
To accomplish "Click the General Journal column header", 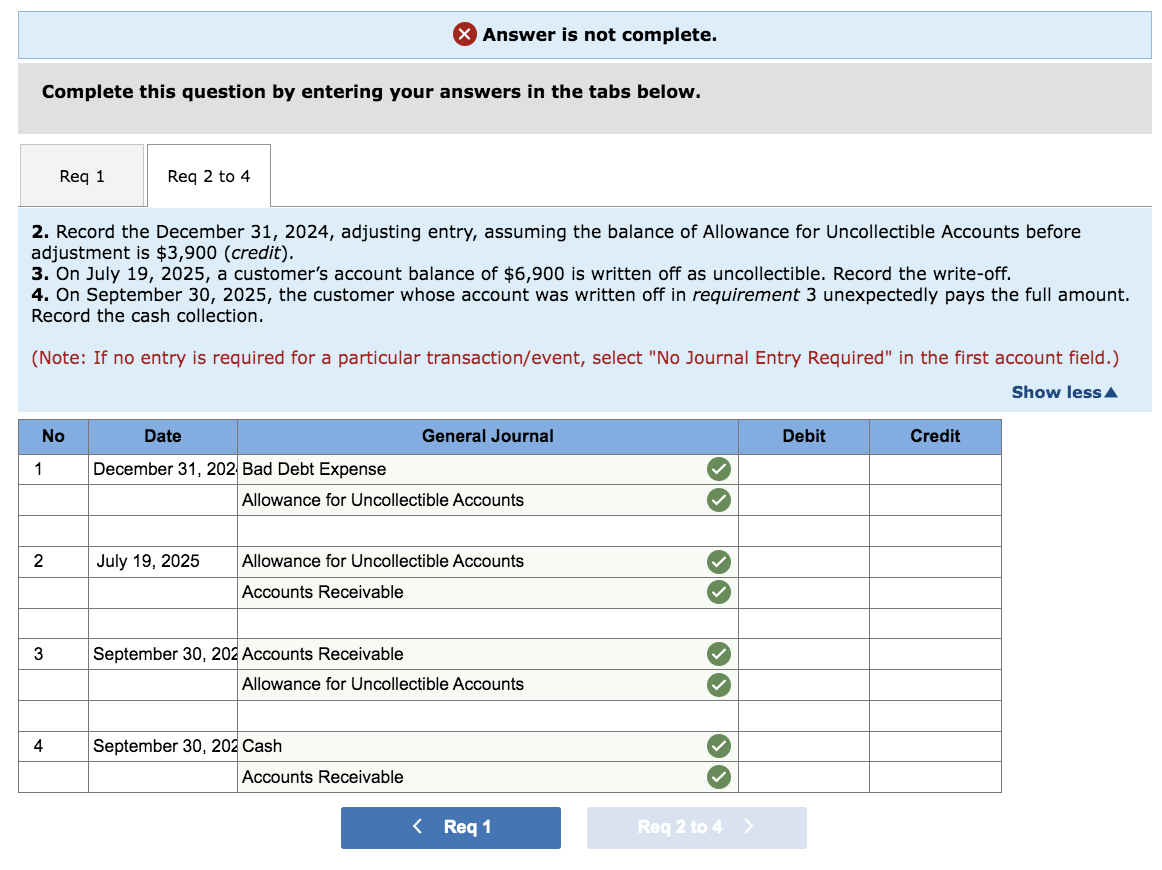I will 488,436.
